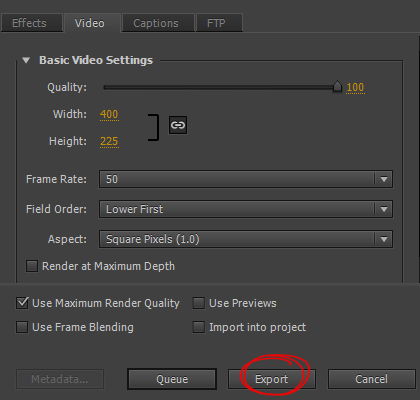Image resolution: width=420 pixels, height=400 pixels.
Task: Click the Export button
Action: 272,379
